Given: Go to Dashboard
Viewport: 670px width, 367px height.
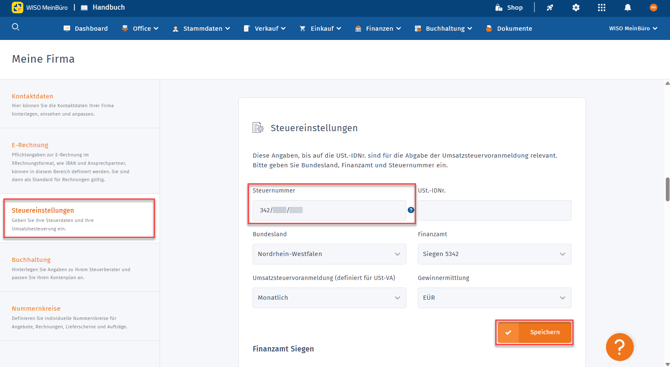Looking at the screenshot, I should [x=85, y=29].
